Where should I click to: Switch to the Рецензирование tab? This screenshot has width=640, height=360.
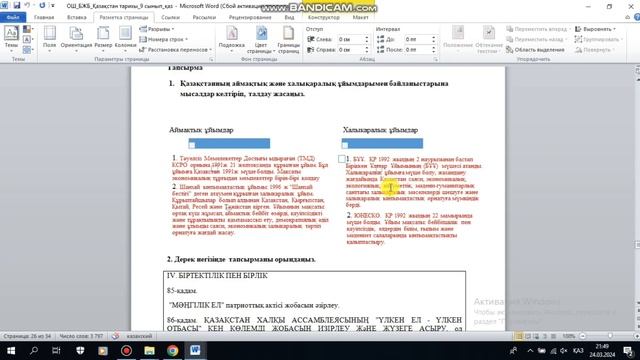pos(250,18)
